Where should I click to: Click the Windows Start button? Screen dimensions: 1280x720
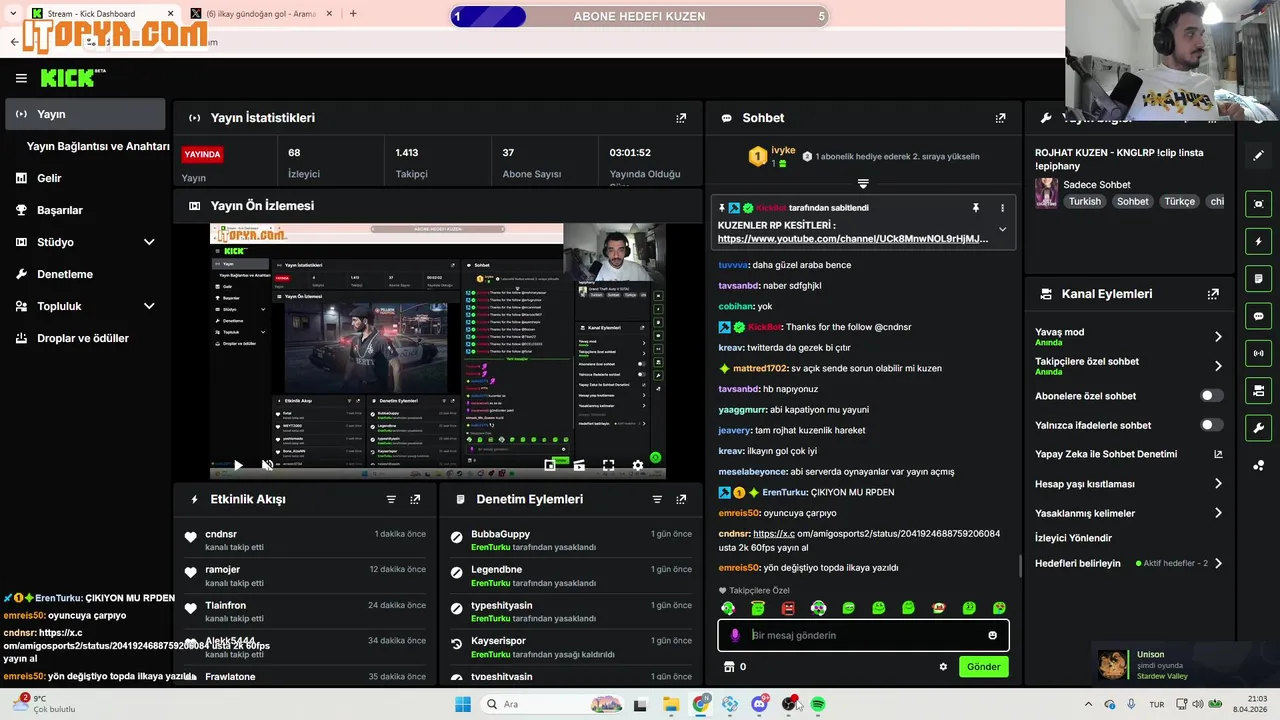[x=463, y=704]
